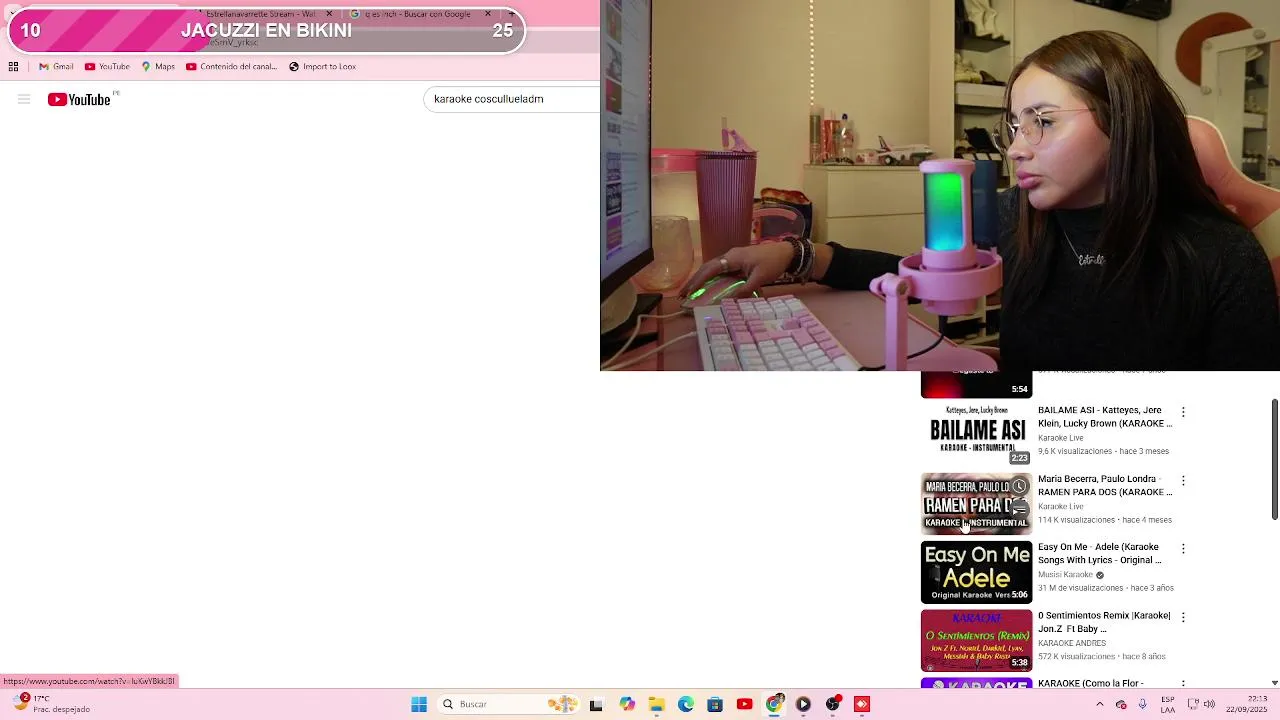Image resolution: width=1280 pixels, height=720 pixels.
Task: Open options menu for RAMEN PARA DOS video
Action: pyautogui.click(x=1183, y=481)
